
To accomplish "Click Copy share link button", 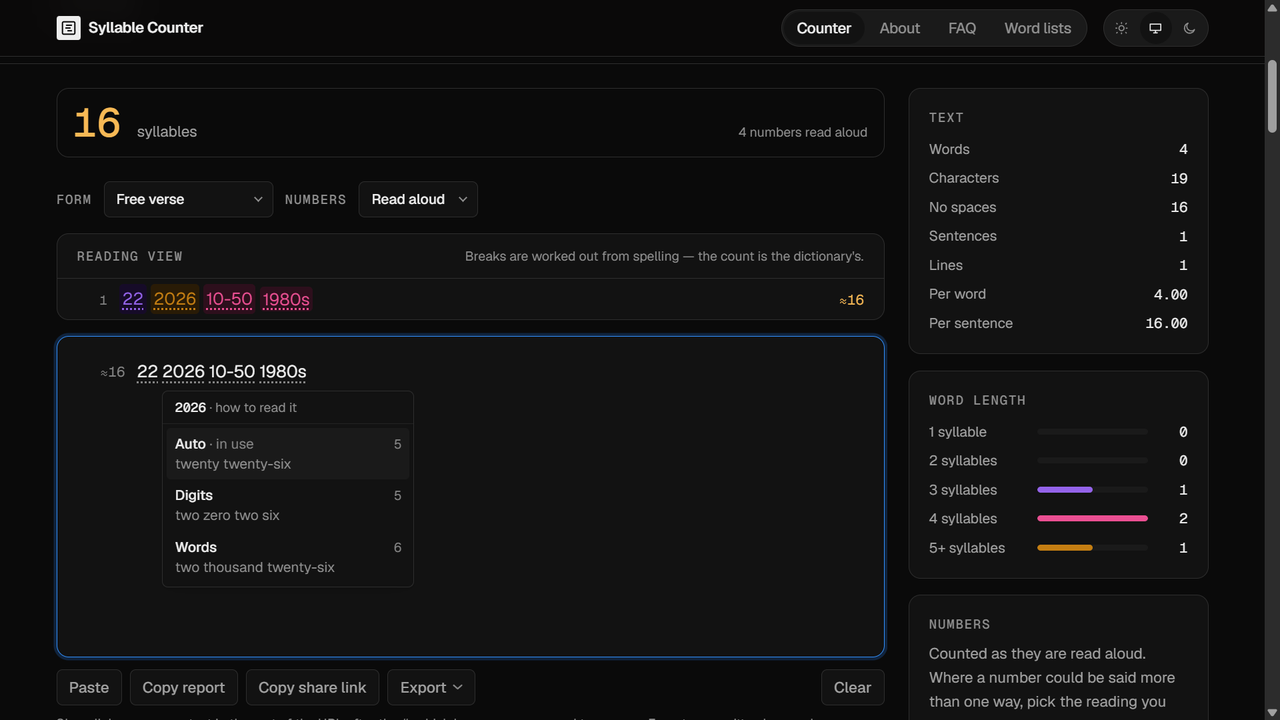I will [312, 687].
